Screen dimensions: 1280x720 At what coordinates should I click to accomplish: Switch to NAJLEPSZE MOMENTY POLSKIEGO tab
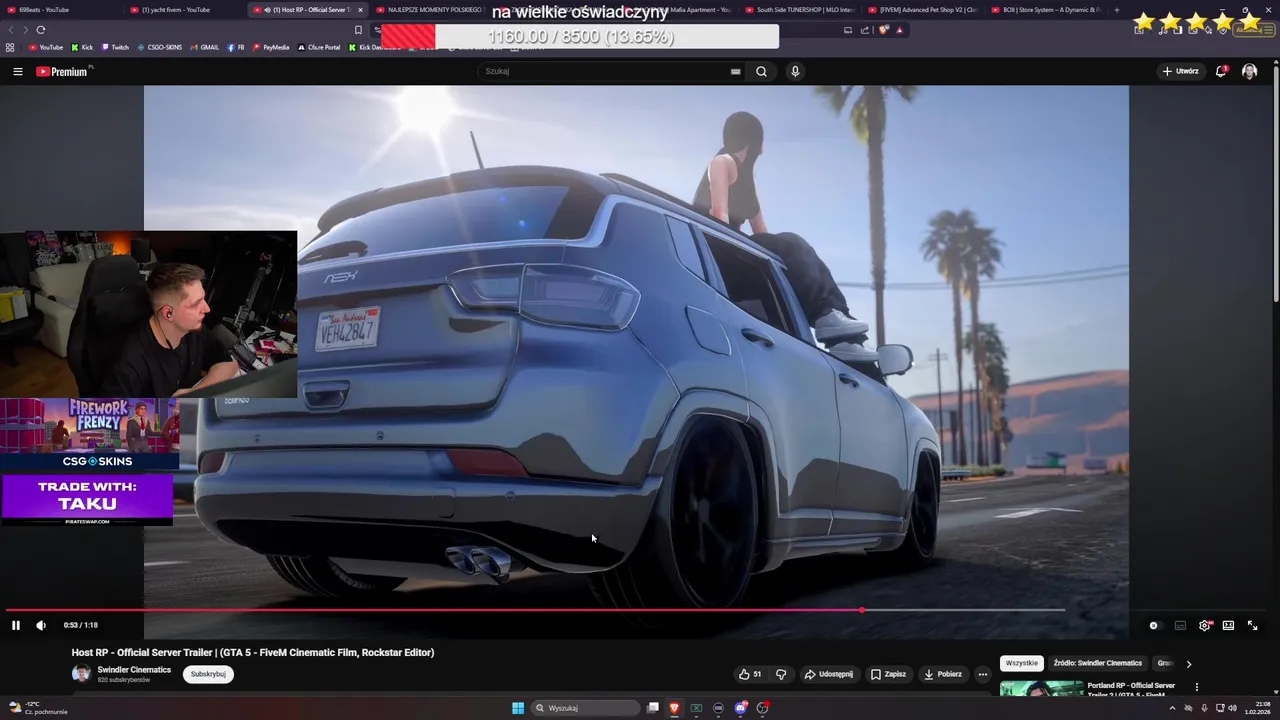click(x=430, y=10)
